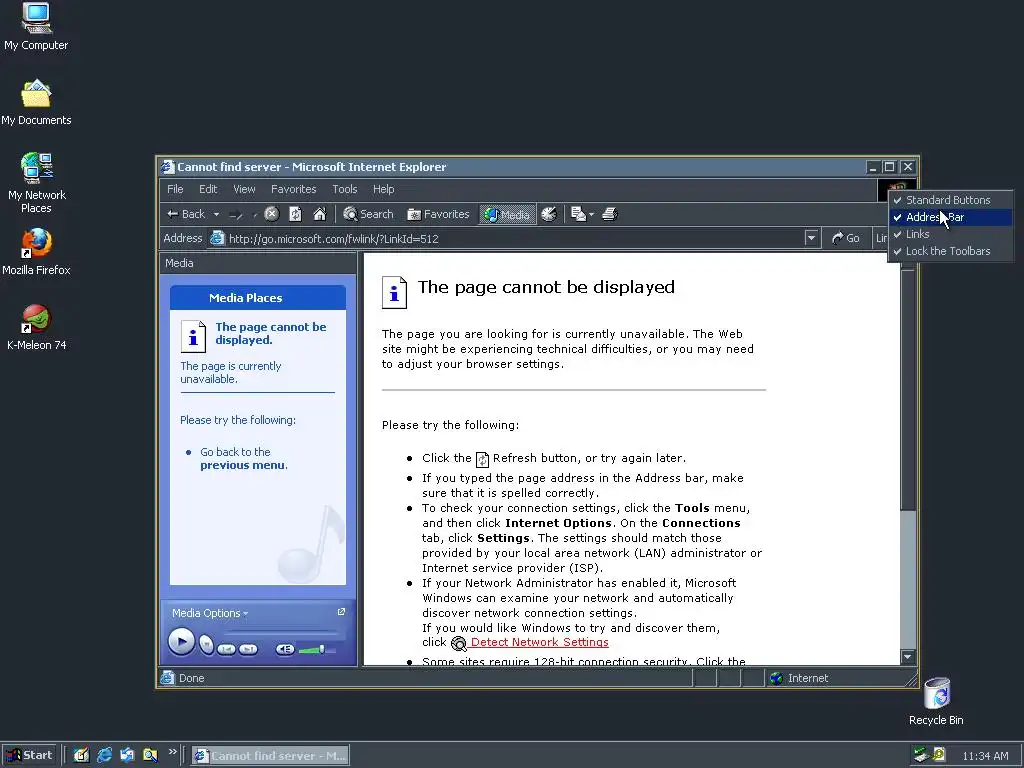The height and width of the screenshot is (768, 1024).
Task: Click the Mail toolbar icon
Action: 578,214
